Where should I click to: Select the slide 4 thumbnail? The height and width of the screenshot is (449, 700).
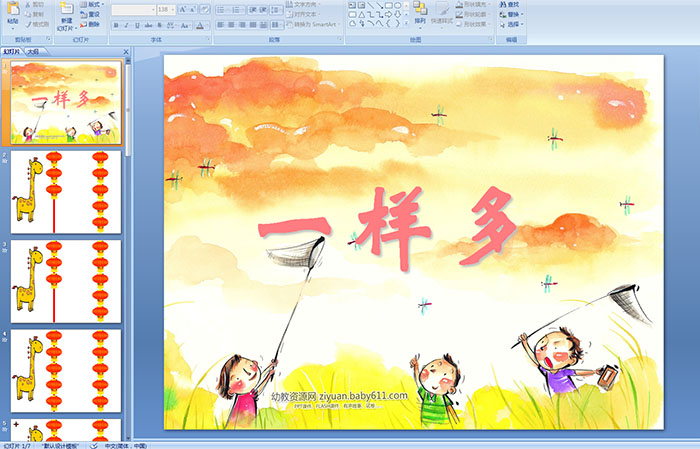coord(66,370)
